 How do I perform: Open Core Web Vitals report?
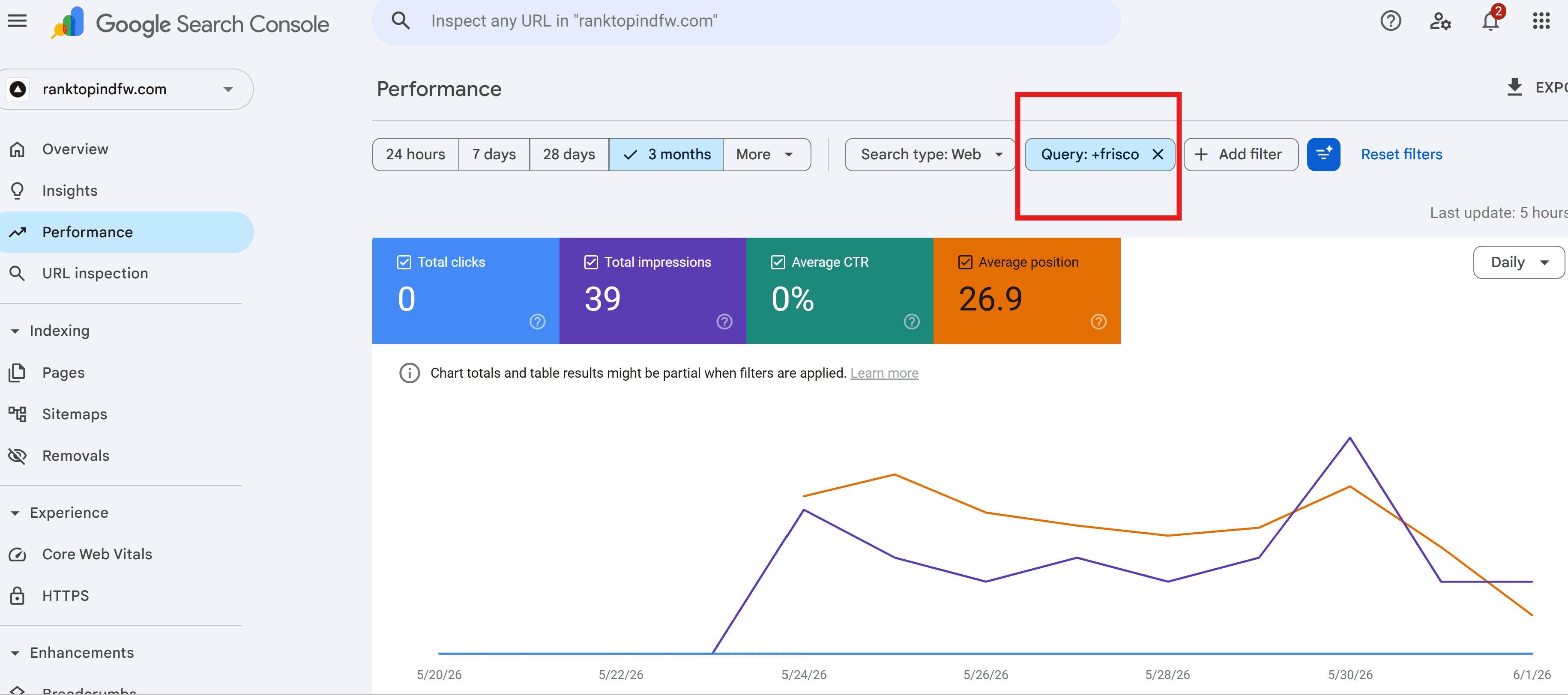[x=127, y=554]
